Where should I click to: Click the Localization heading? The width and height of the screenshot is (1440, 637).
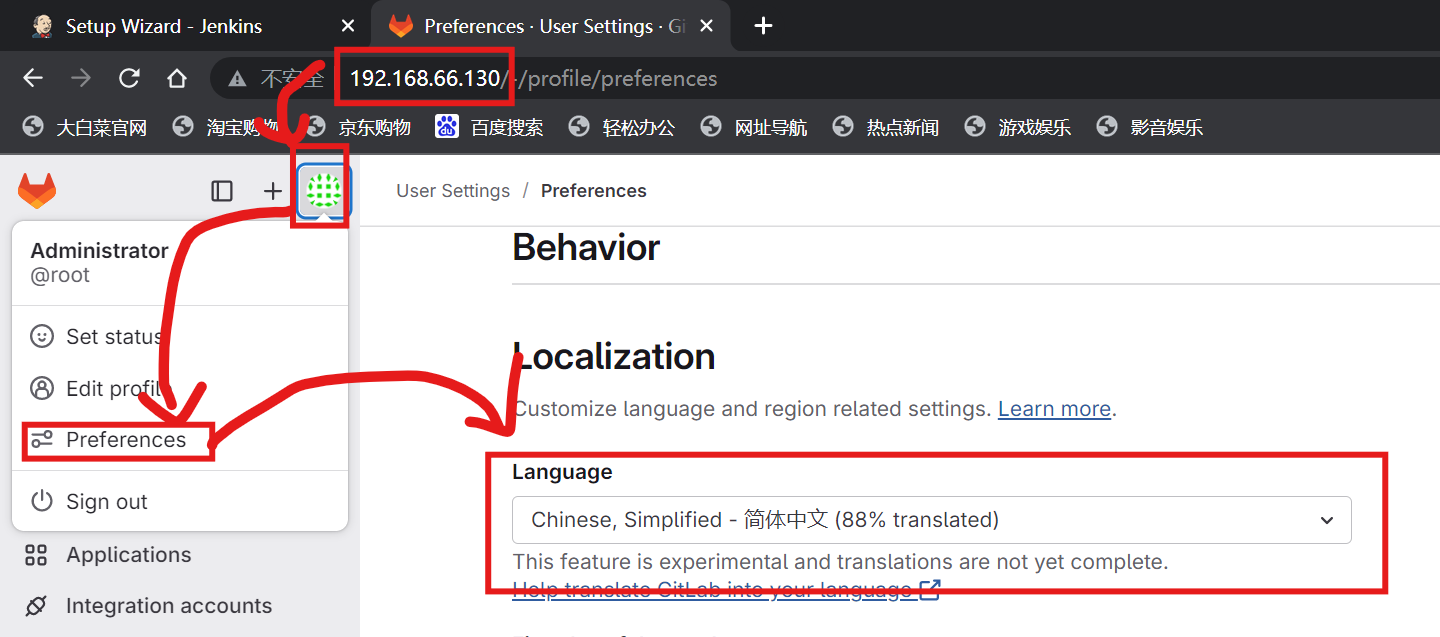[x=614, y=356]
